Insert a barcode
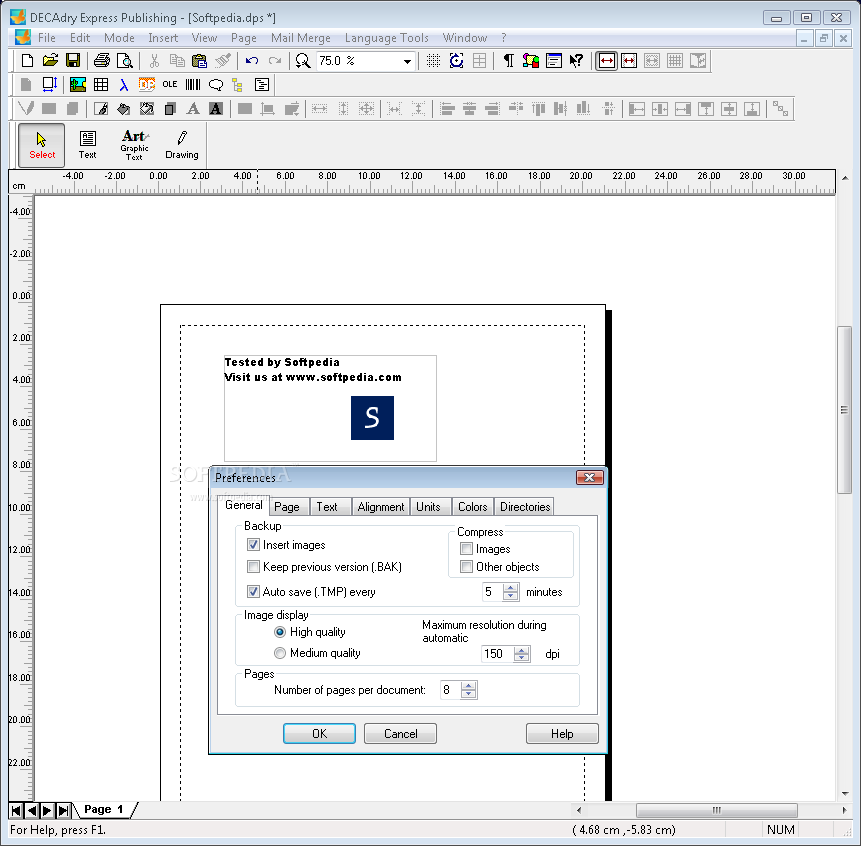This screenshot has width=861, height=846. pos(193,85)
